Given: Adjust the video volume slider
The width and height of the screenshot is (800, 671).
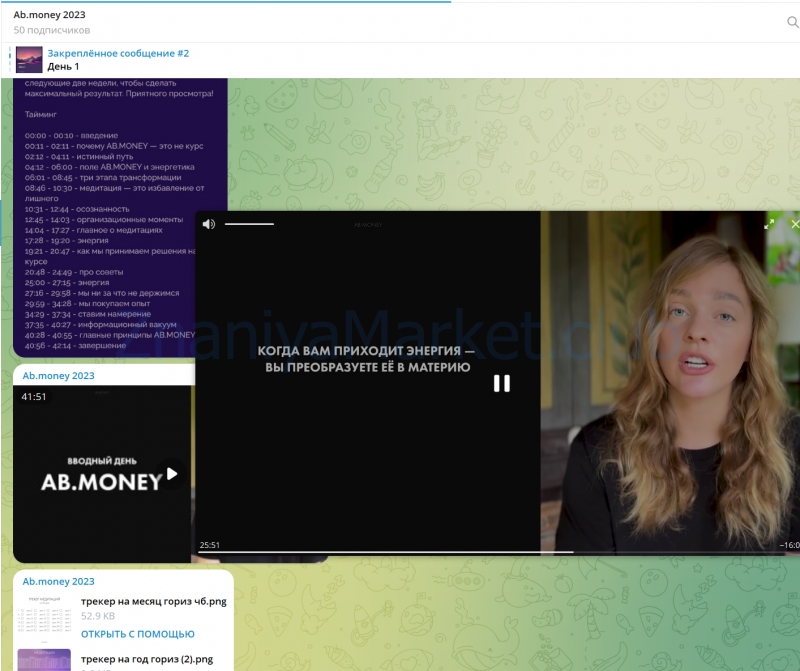Looking at the screenshot, I should click(x=249, y=224).
